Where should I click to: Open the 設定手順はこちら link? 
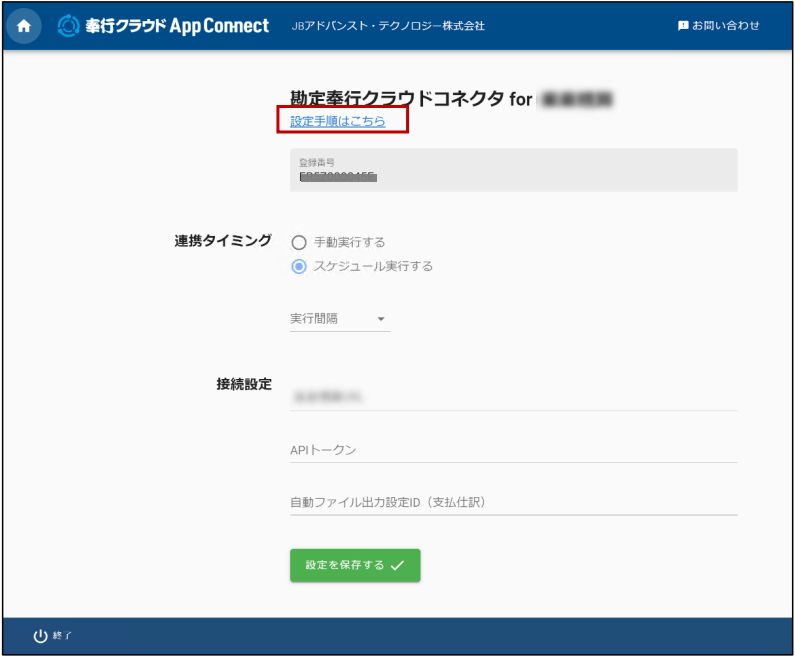[x=338, y=121]
